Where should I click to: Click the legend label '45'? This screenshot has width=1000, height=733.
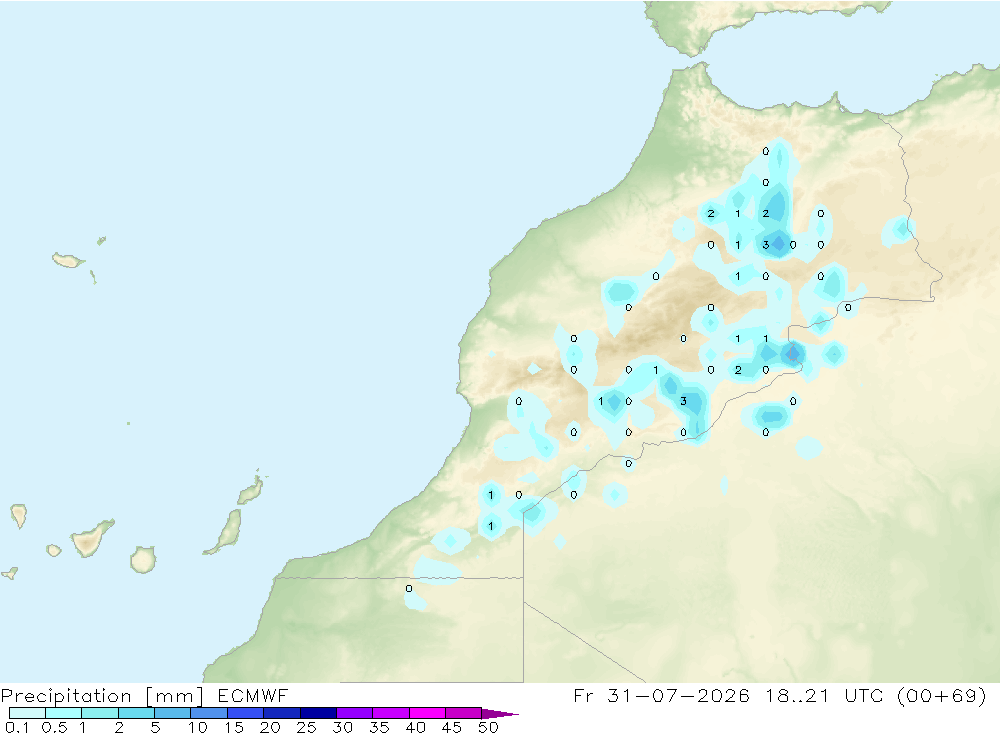(452, 727)
